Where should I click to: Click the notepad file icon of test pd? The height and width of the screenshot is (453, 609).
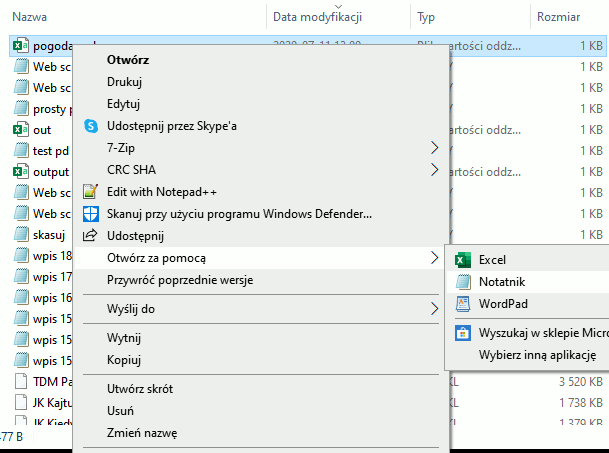pos(21,150)
